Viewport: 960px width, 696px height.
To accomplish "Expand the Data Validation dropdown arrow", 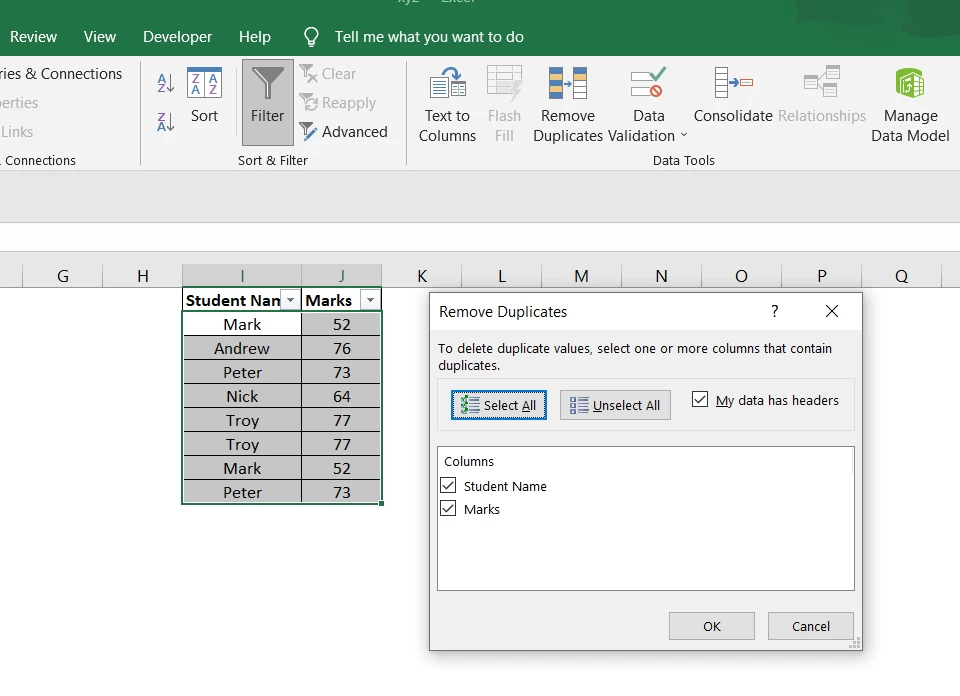I will tap(684, 135).
